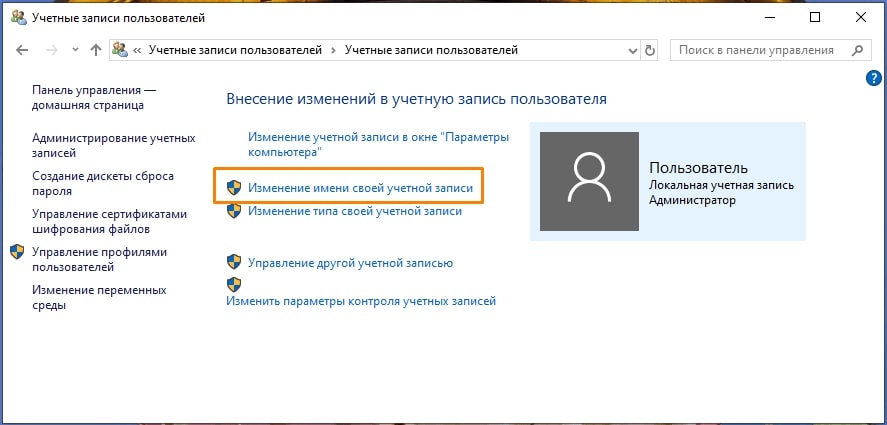Open 'Создание дискеты сброса пароля'

[x=102, y=182]
